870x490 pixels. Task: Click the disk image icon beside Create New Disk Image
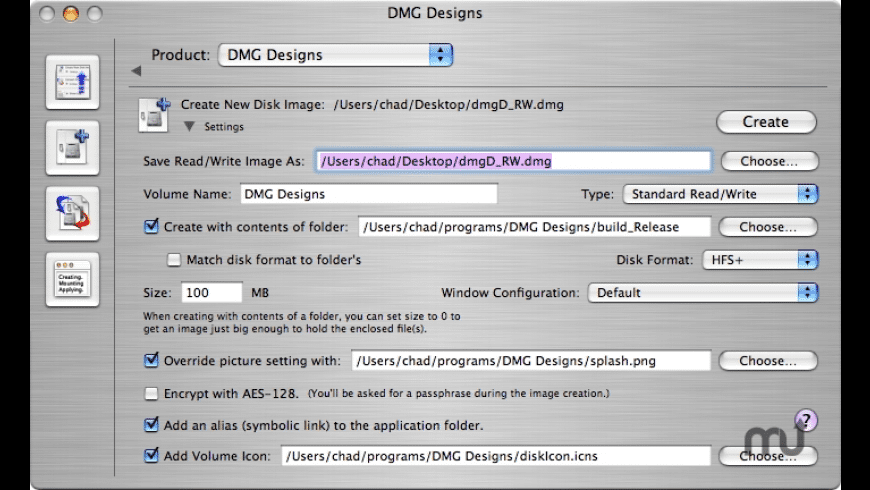(154, 115)
